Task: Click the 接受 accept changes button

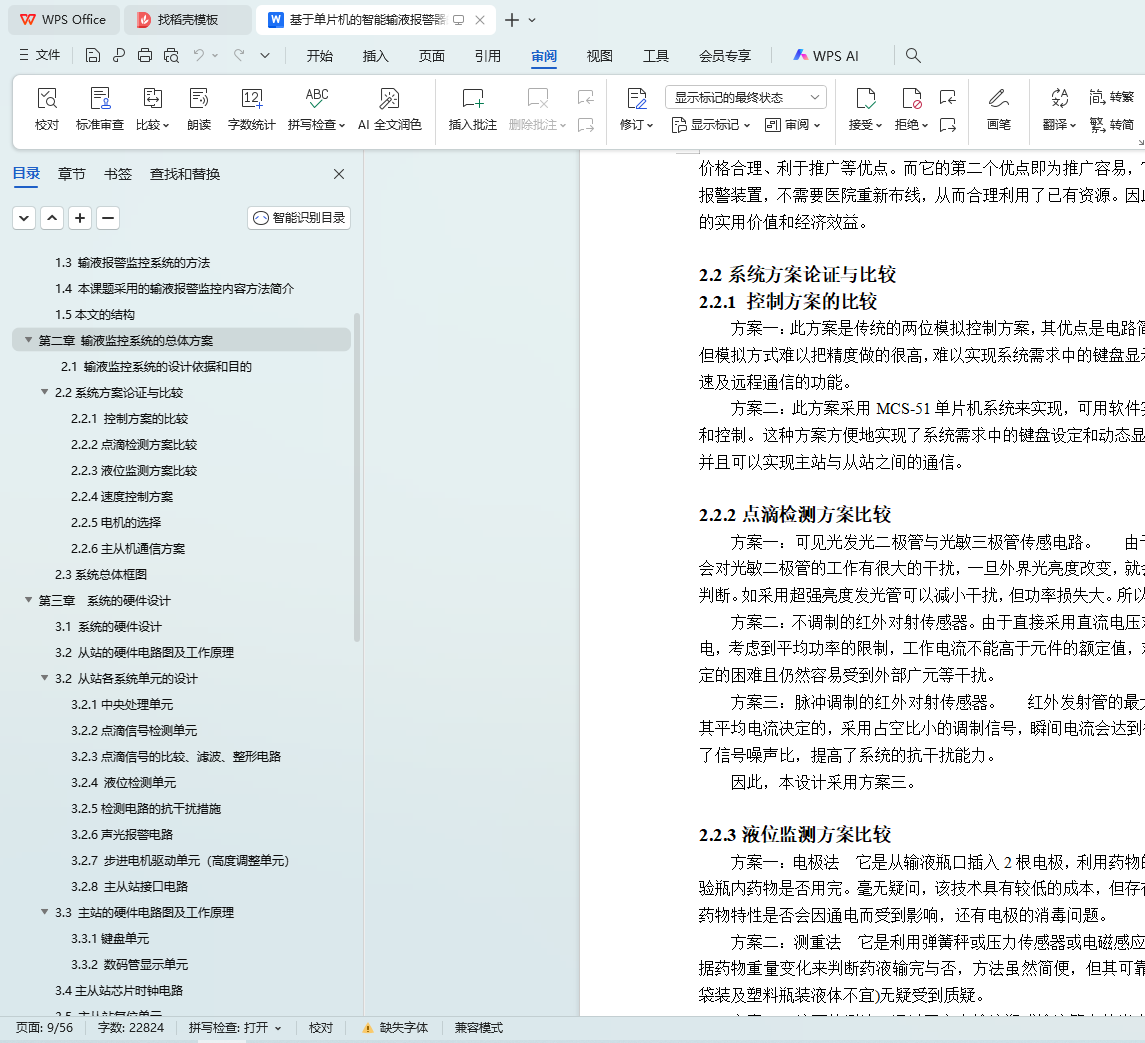Action: (865, 110)
